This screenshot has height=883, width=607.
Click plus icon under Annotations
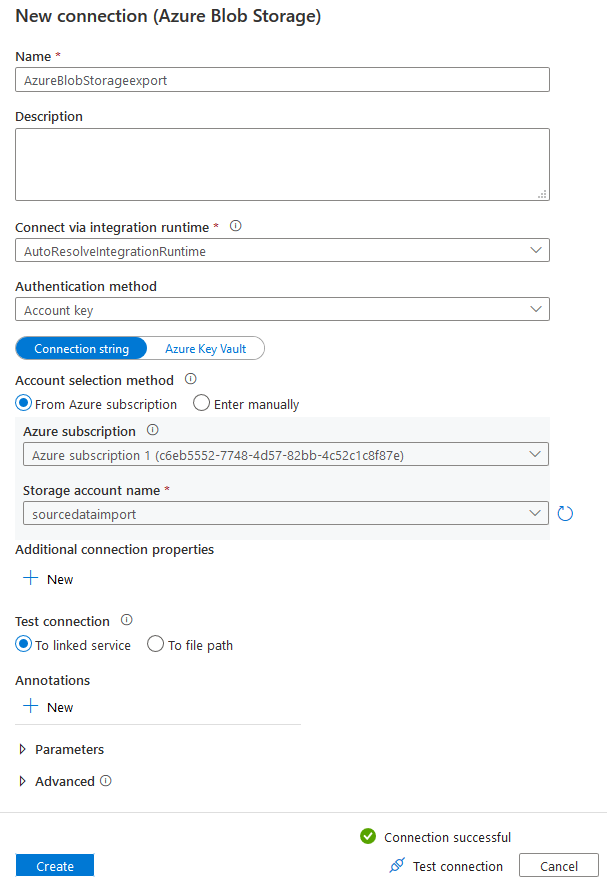[x=31, y=707]
